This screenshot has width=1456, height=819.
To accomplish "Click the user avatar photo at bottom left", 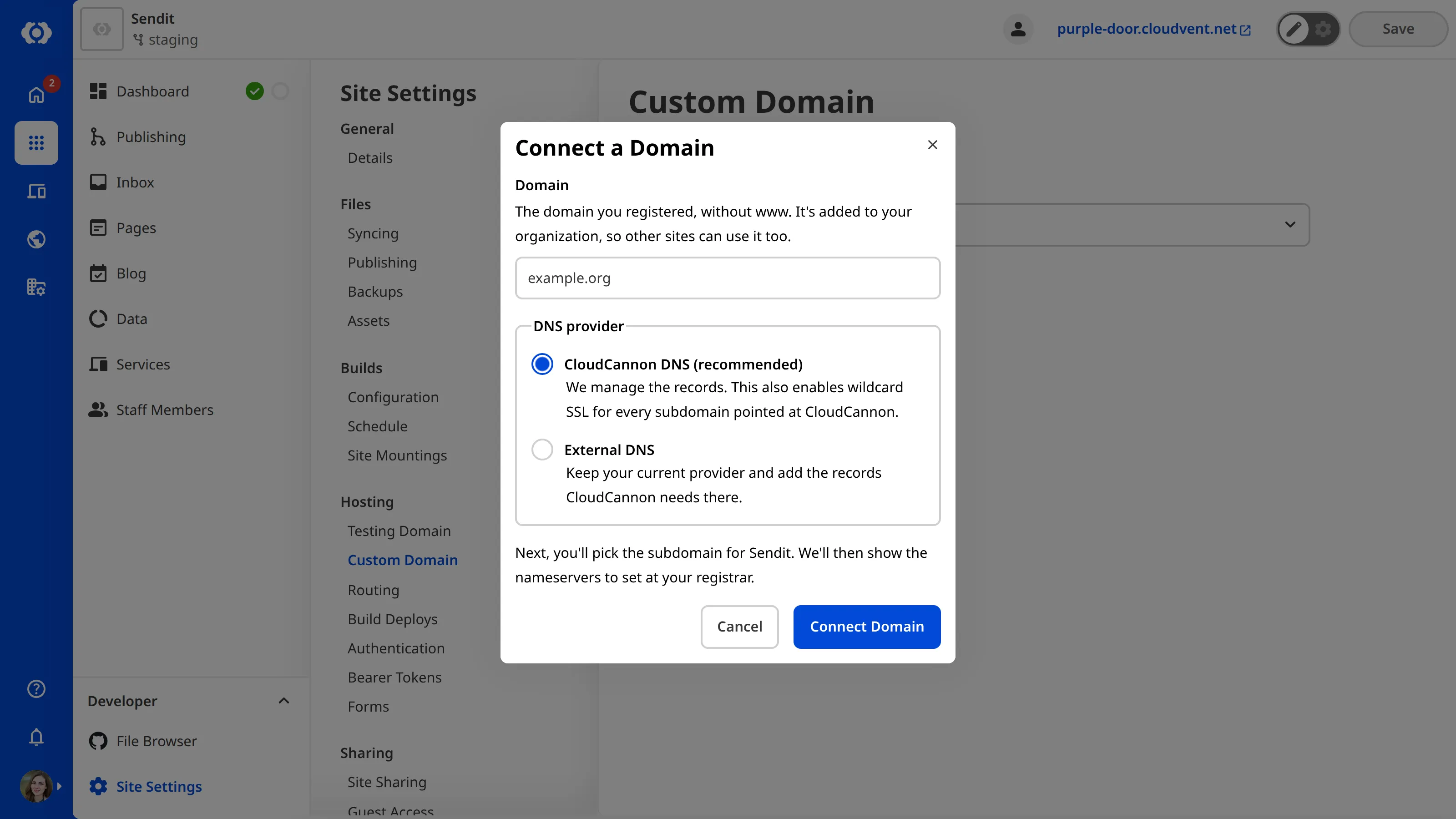I will click(x=36, y=786).
